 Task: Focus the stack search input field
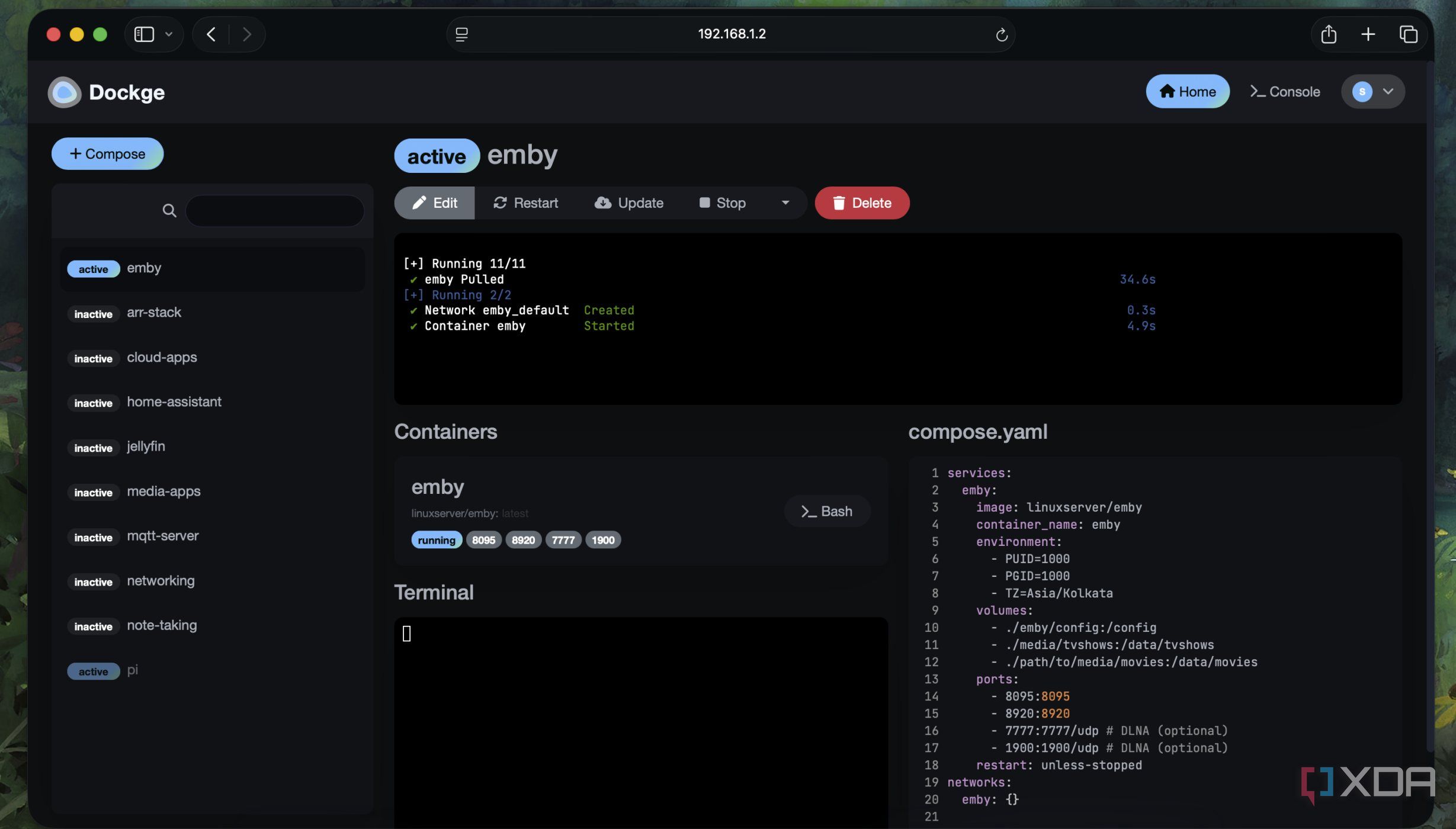tap(275, 211)
